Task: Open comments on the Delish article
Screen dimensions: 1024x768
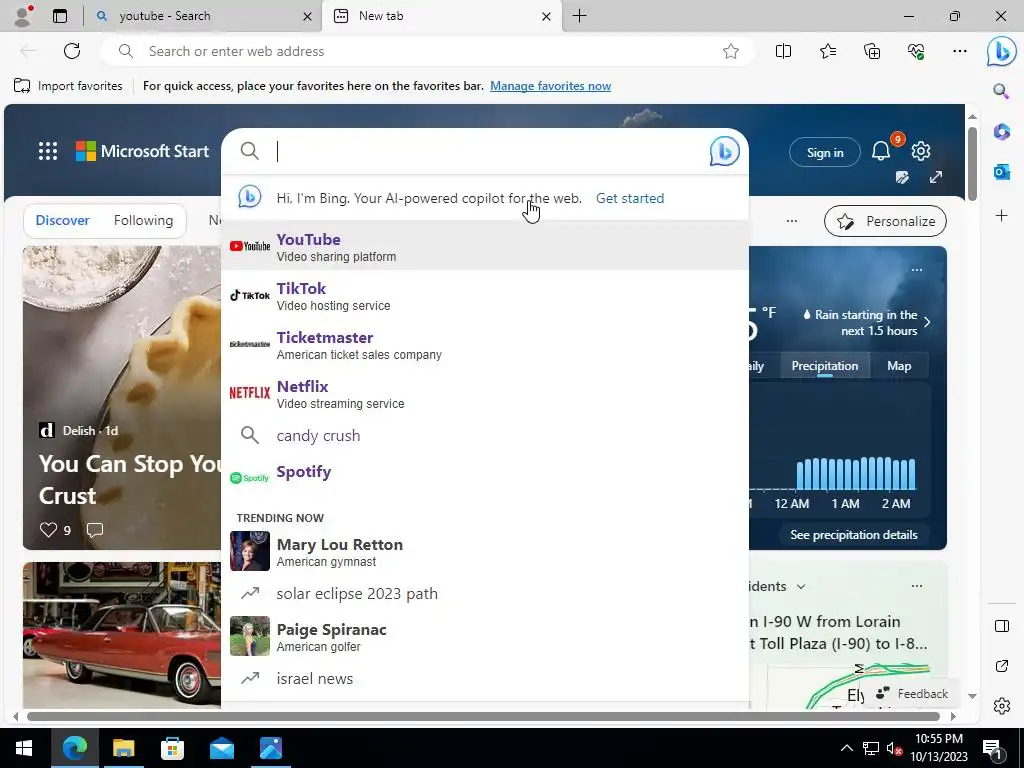Action: pos(95,530)
